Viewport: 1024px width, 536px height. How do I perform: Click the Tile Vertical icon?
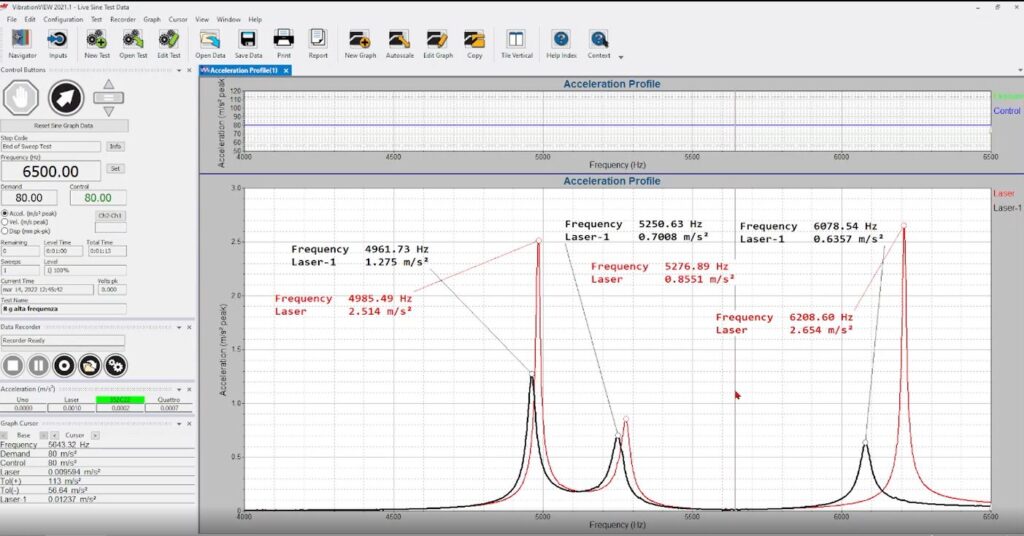pyautogui.click(x=516, y=40)
